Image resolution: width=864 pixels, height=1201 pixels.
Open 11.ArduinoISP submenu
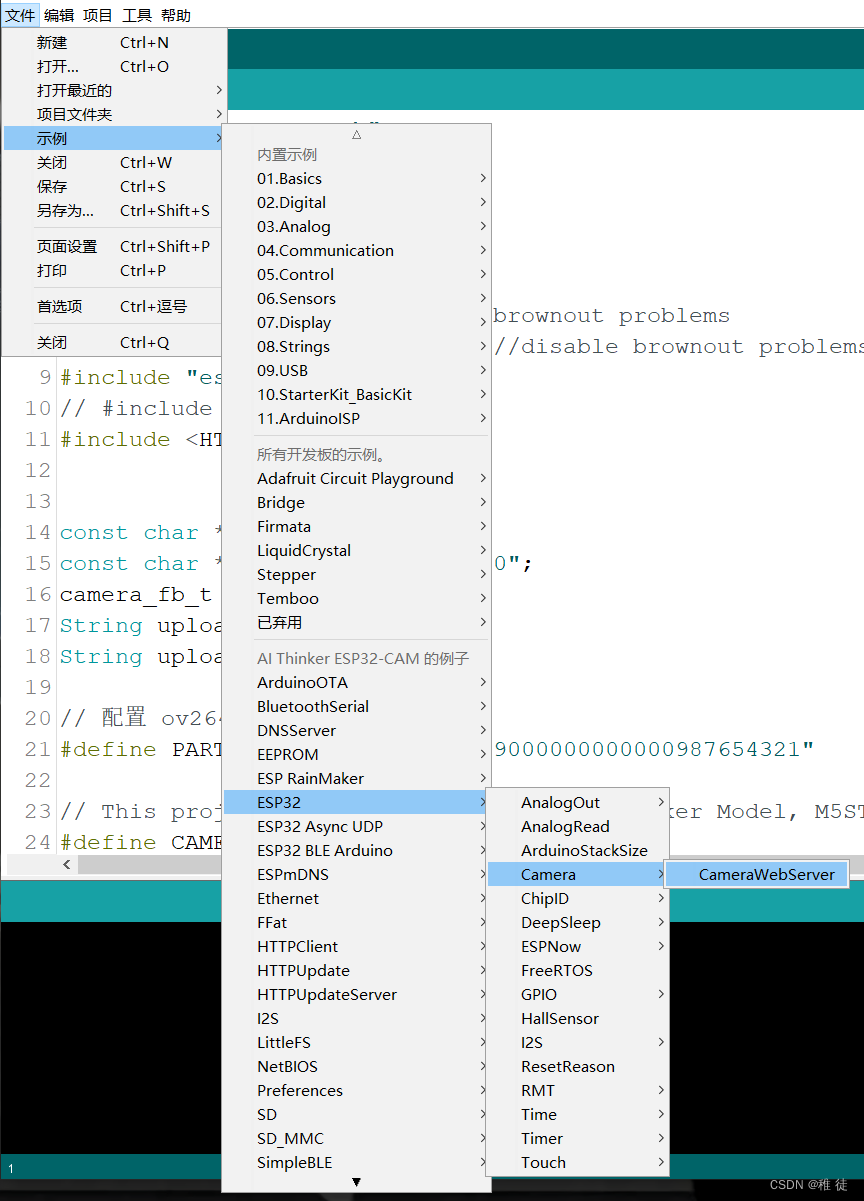coord(356,419)
